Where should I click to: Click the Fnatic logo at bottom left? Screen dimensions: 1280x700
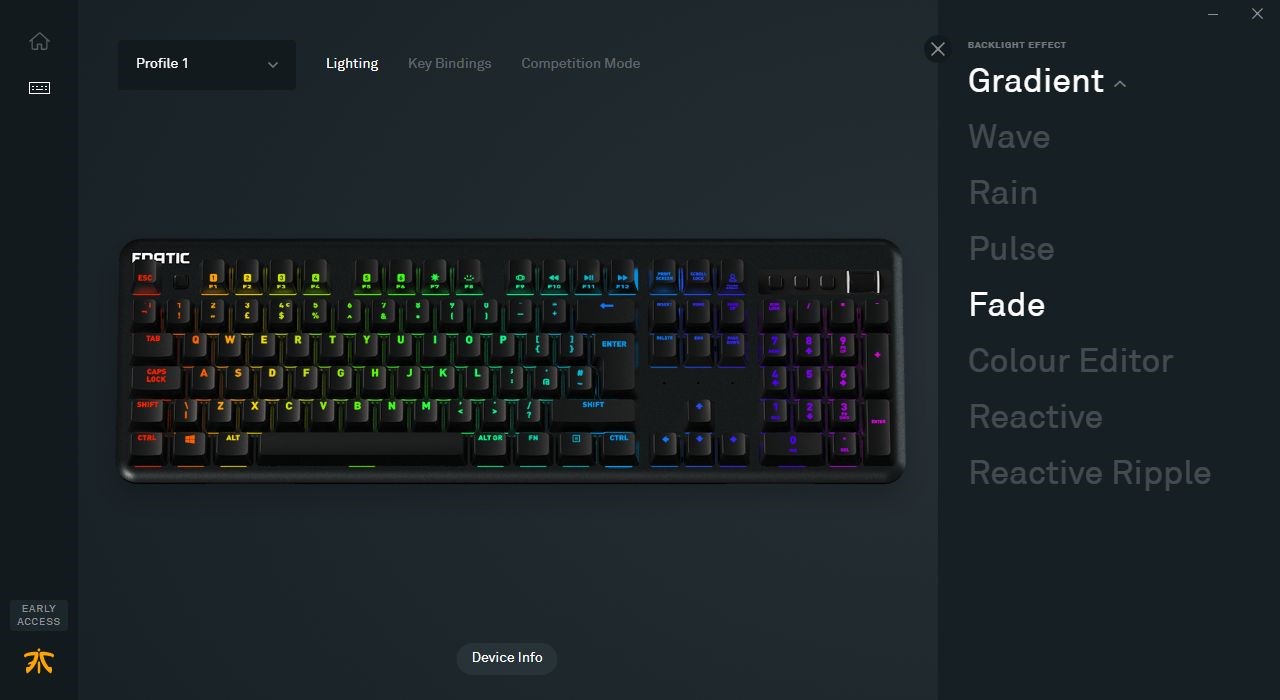pyautogui.click(x=39, y=661)
